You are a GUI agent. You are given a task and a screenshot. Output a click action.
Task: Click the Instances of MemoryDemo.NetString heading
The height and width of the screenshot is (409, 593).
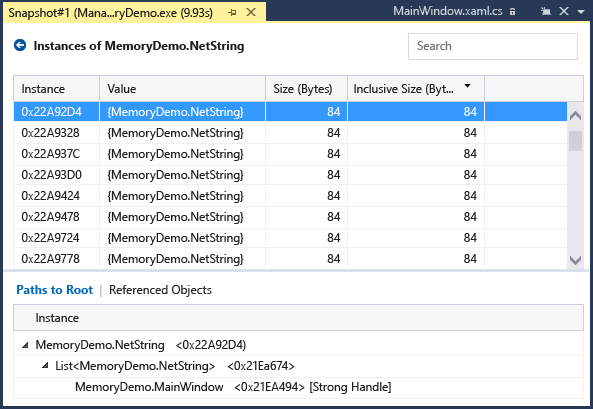[x=139, y=46]
